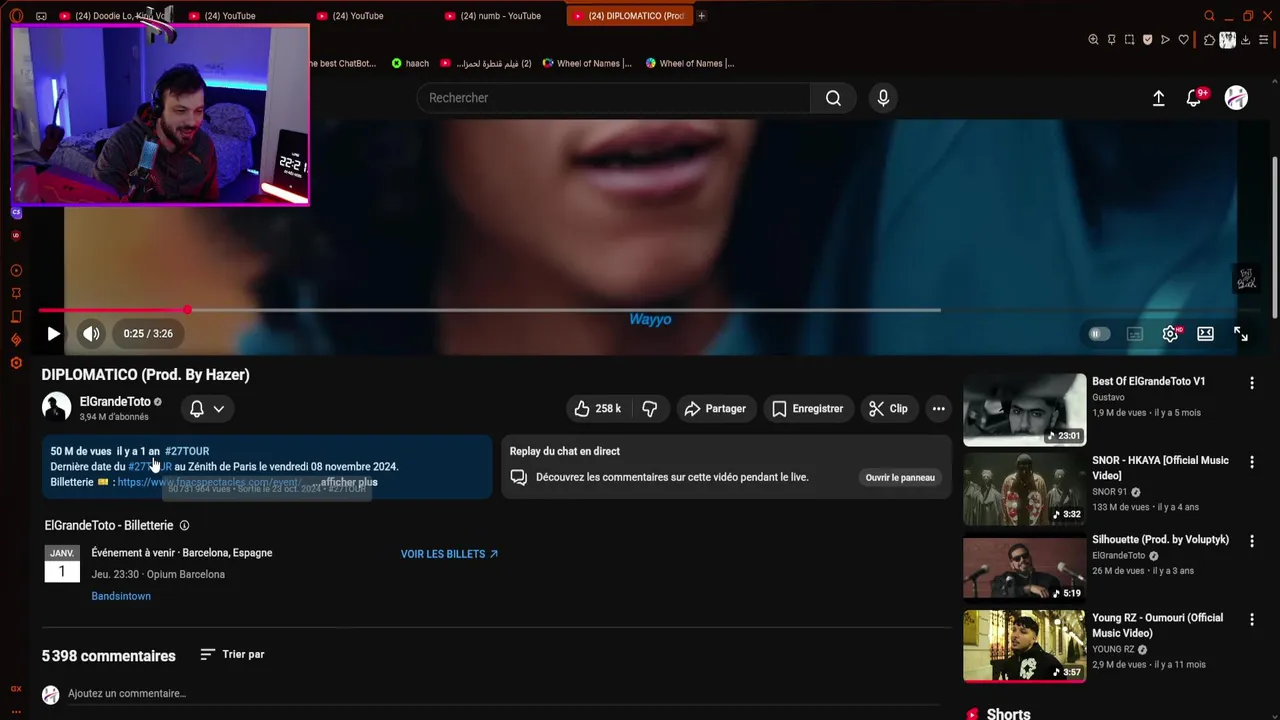Open Easy Setup sliders icon
Image resolution: width=1280 pixels, height=720 pixels.
1264,40
